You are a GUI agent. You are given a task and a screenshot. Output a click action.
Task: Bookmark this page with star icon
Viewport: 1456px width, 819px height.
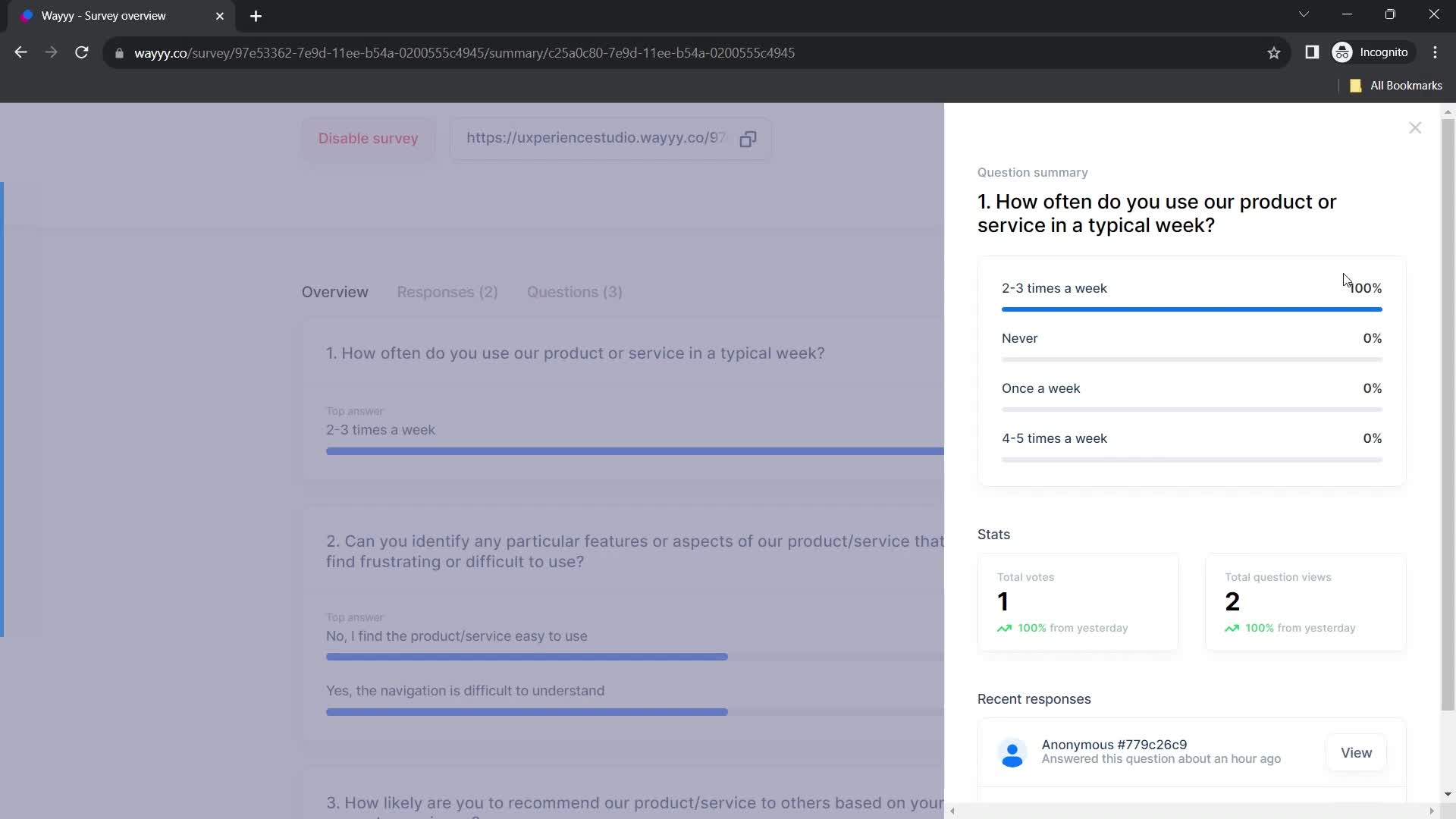pos(1274,52)
